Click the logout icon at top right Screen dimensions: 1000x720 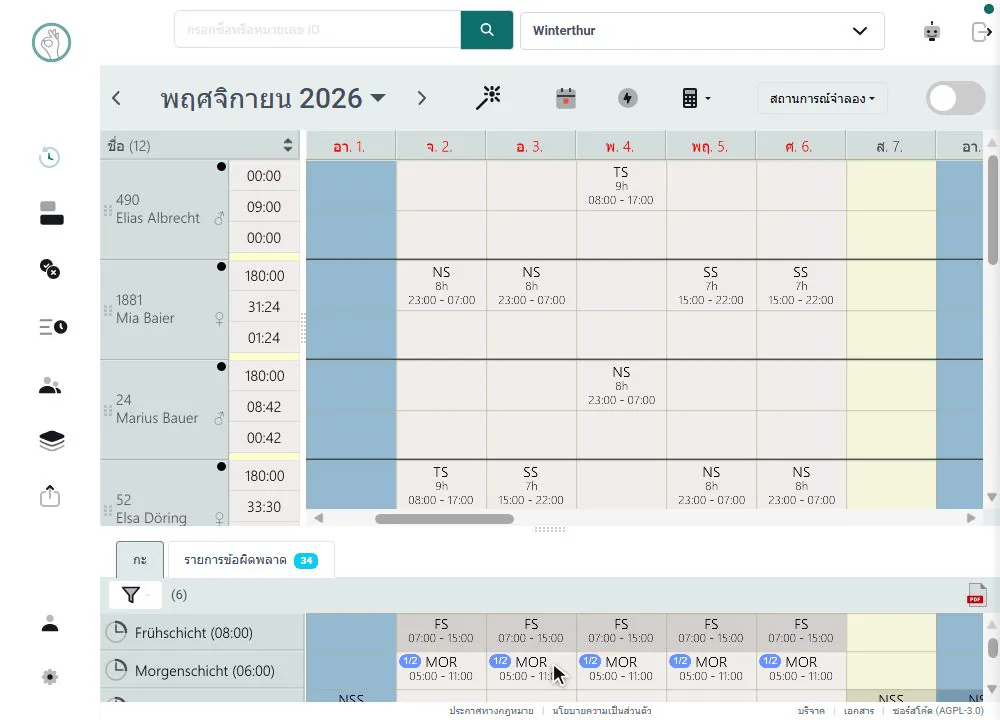coord(982,31)
